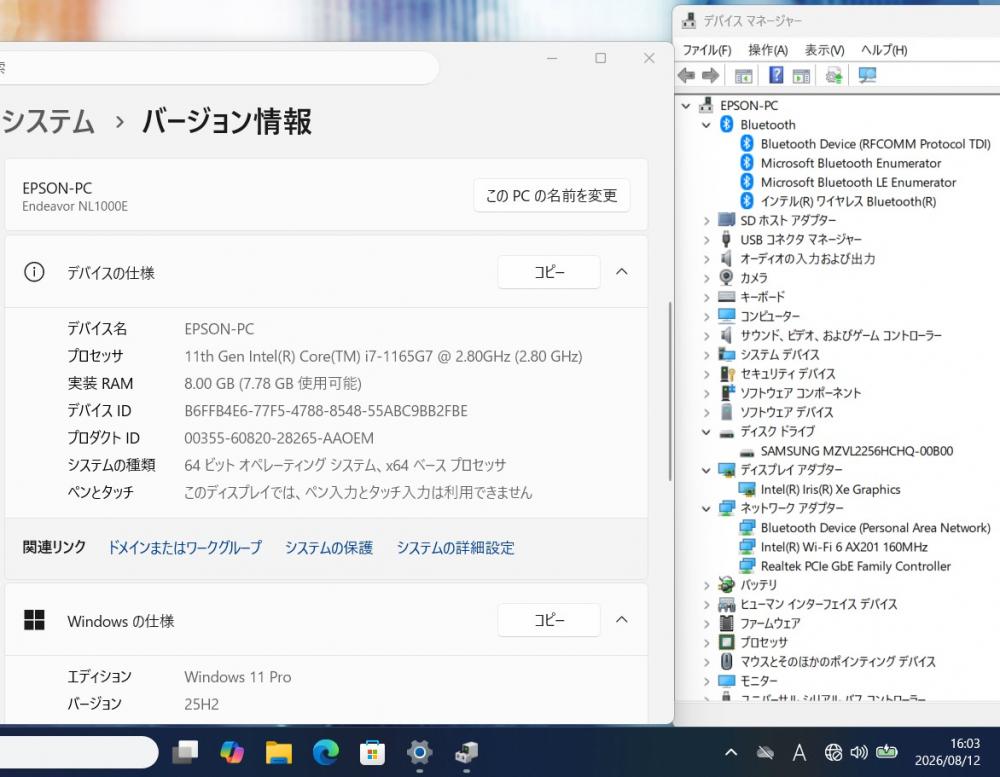The image size is (1000, 777).
Task: Collapse デバイスの仕様 section chevron
Action: tap(622, 272)
